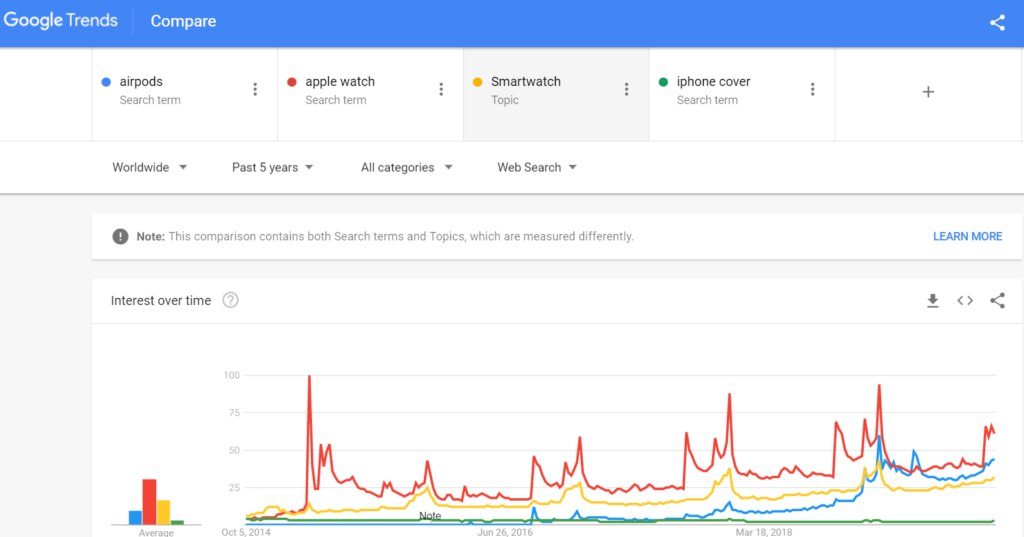
Task: Open the apple watch term options menu
Action: [x=441, y=90]
